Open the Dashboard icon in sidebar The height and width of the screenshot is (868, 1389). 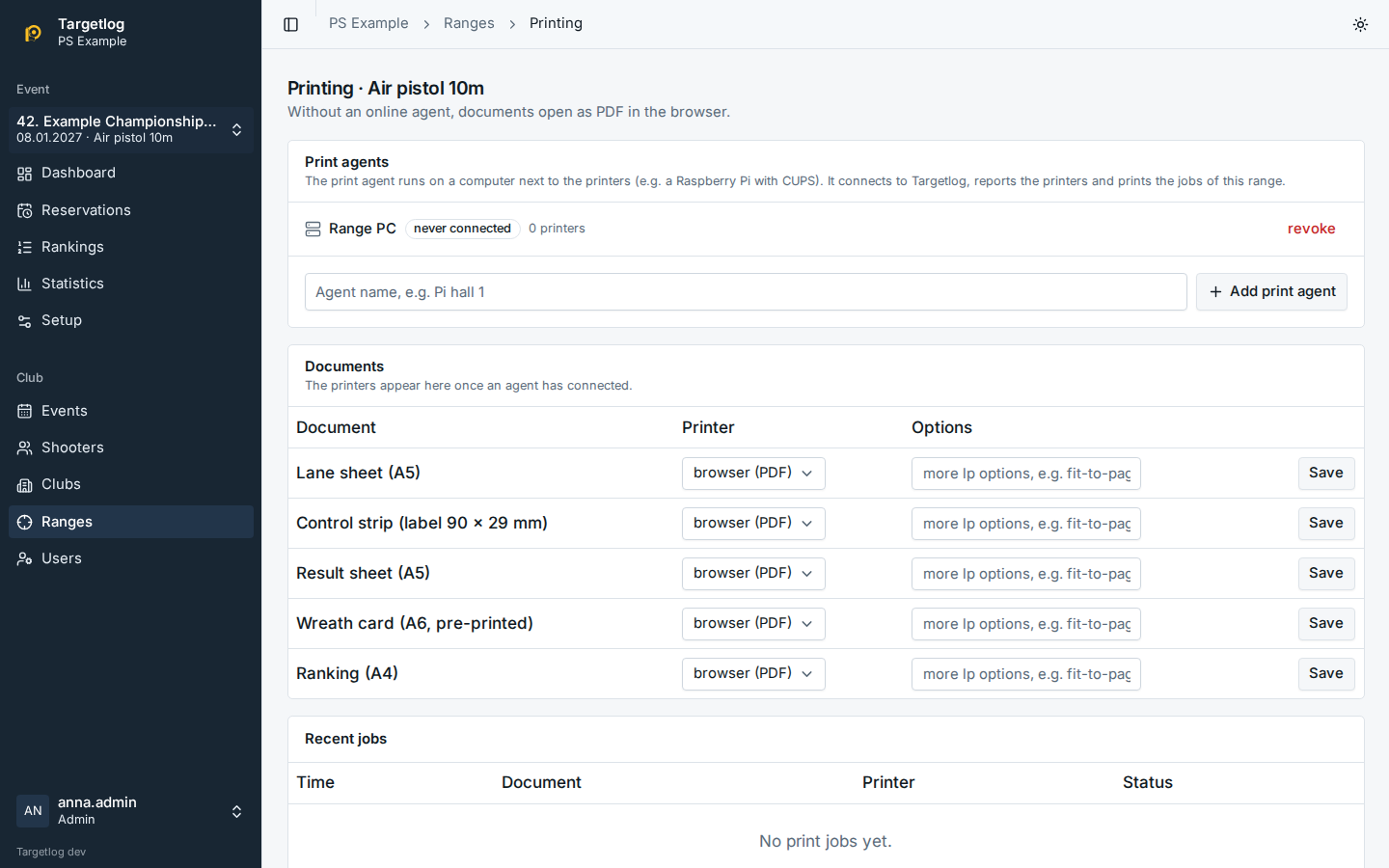click(x=25, y=174)
